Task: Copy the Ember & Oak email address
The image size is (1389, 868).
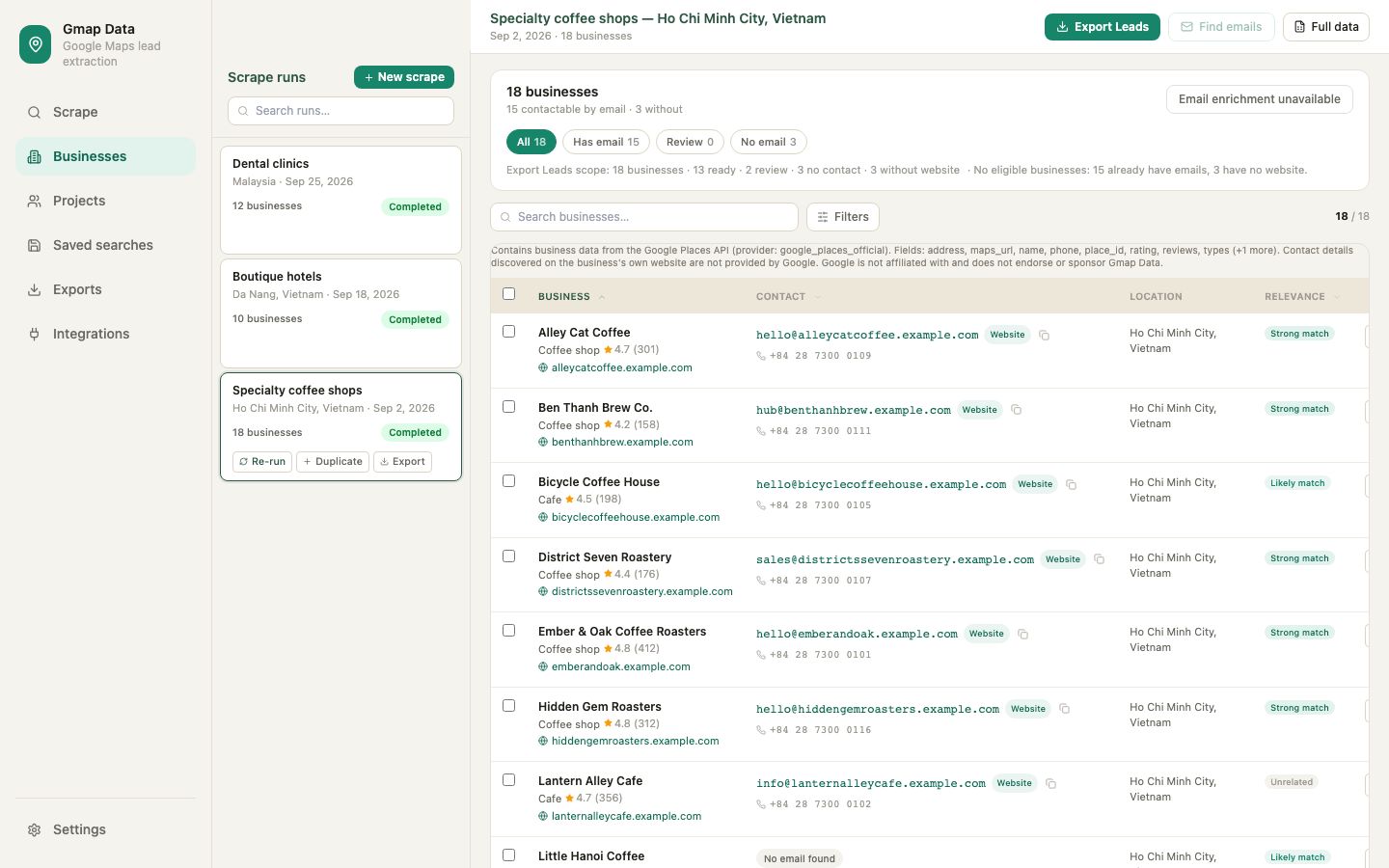Action: point(1022,634)
